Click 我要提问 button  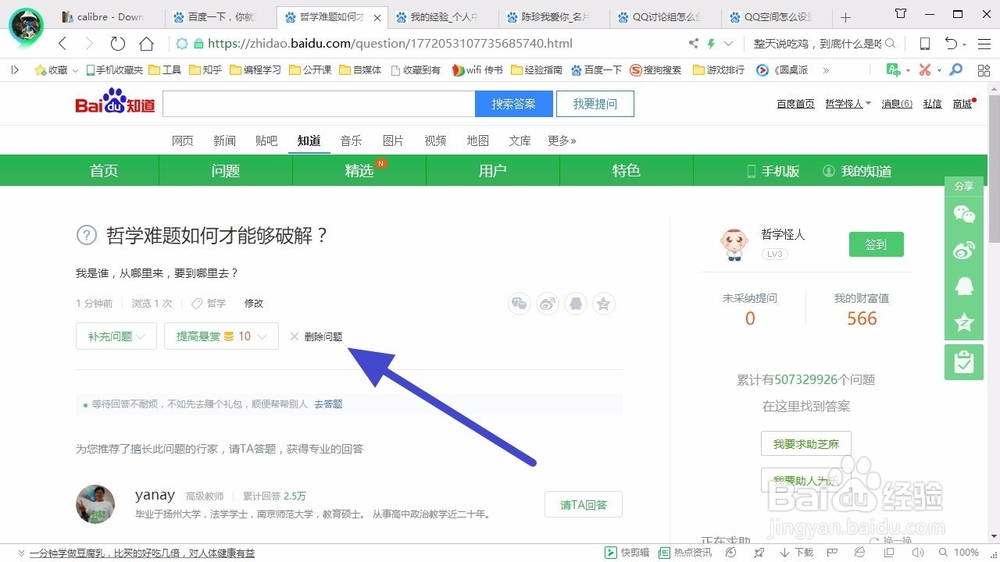pos(595,104)
